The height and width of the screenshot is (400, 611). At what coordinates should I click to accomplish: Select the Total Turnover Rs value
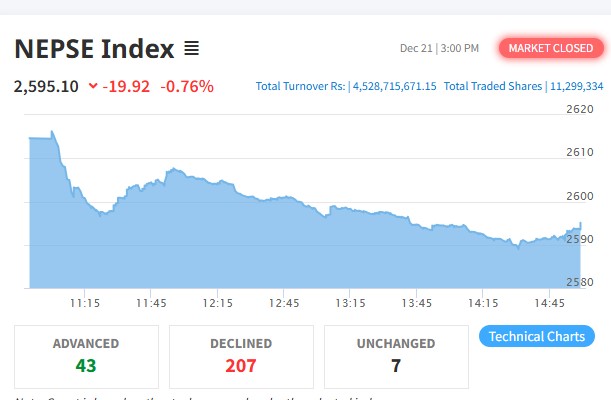[x=394, y=87]
